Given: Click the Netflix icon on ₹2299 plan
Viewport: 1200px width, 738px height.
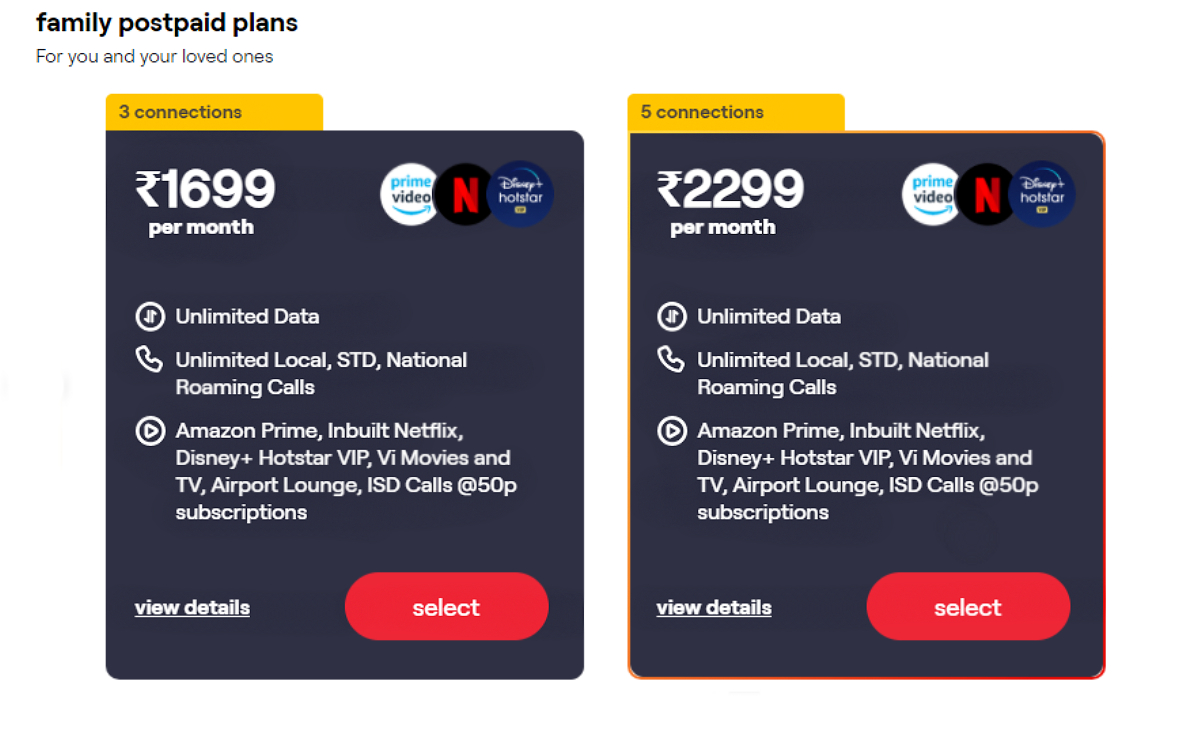Looking at the screenshot, I should [x=987, y=192].
